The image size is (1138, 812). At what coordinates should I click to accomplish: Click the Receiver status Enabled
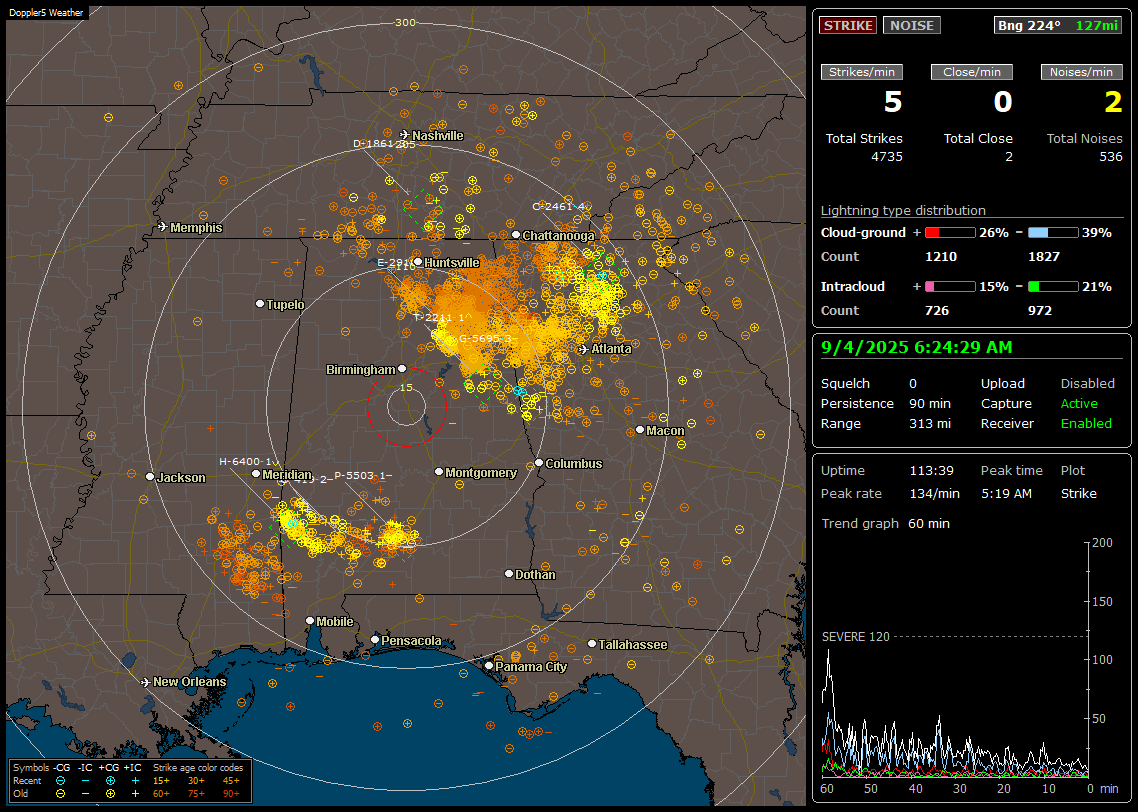pos(1086,423)
